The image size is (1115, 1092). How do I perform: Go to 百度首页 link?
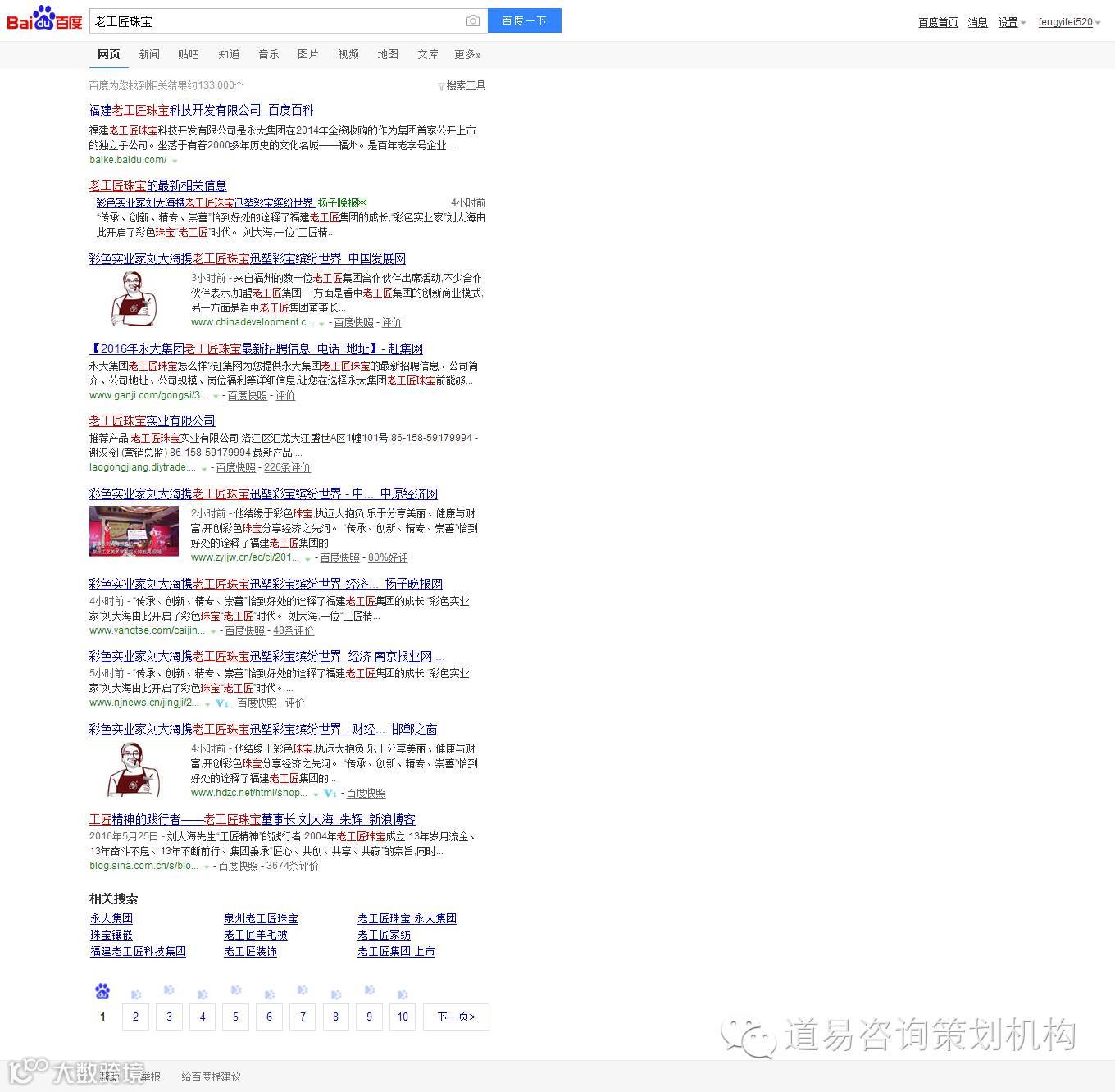coord(938,22)
